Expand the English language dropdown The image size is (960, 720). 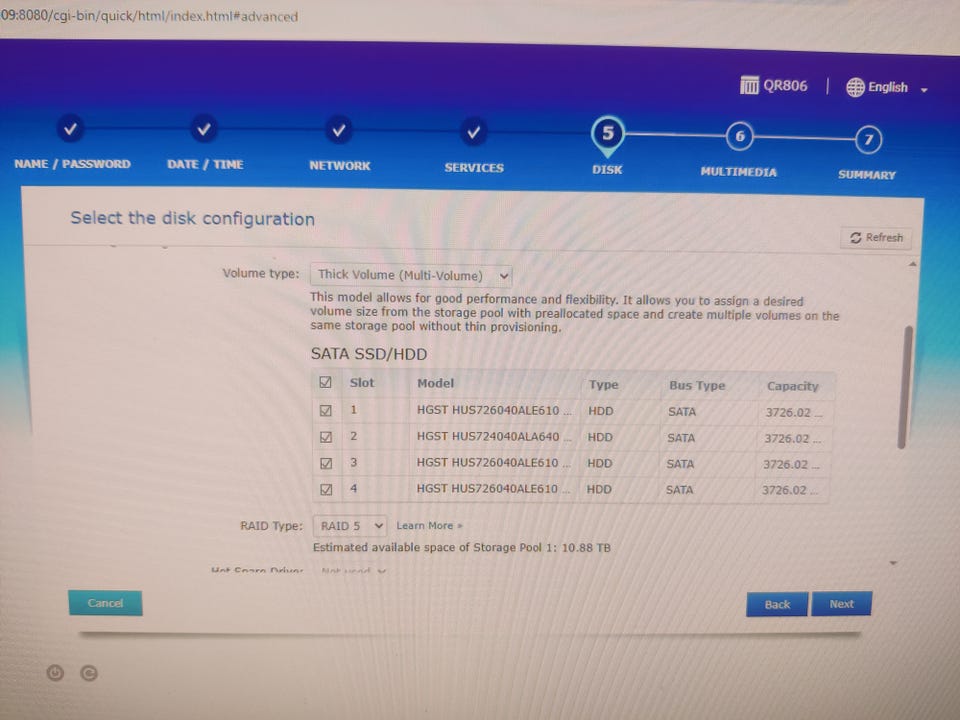click(x=888, y=88)
